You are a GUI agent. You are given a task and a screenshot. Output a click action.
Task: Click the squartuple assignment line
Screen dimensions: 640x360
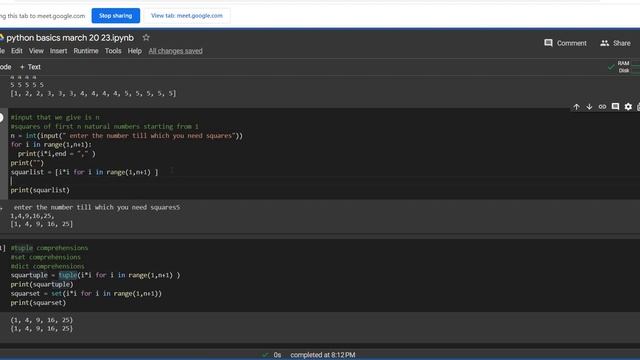pyautogui.click(x=96, y=275)
